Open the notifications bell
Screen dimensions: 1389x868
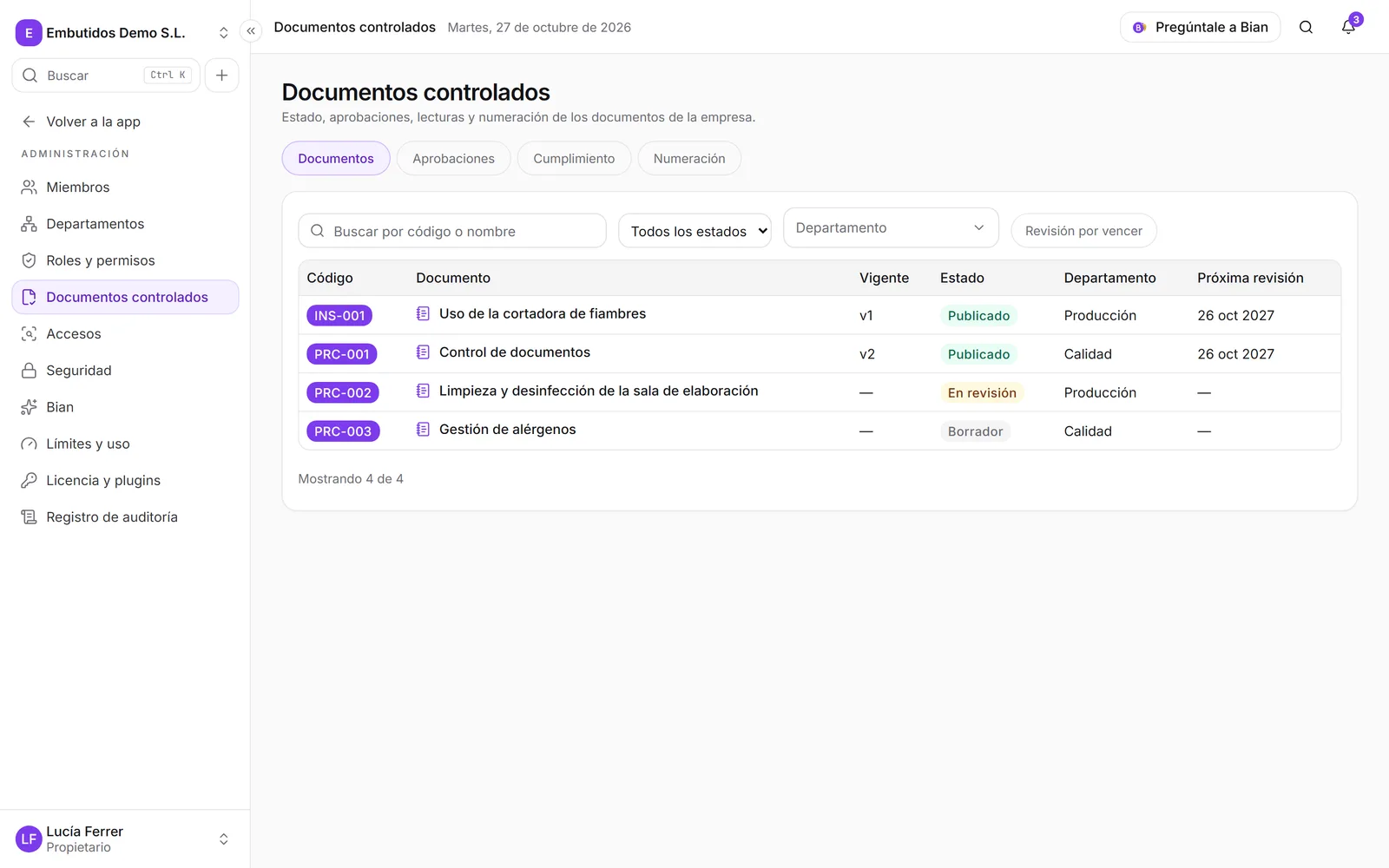[1348, 27]
